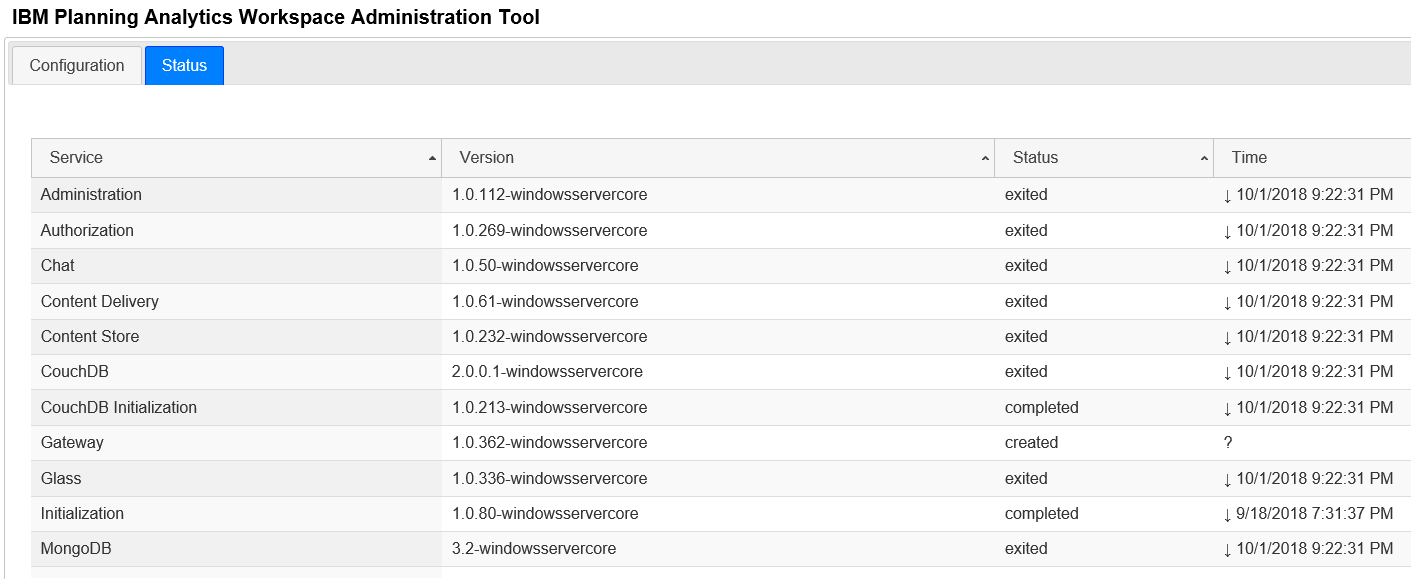
Task: Select the Initialization service name
Action: point(82,514)
